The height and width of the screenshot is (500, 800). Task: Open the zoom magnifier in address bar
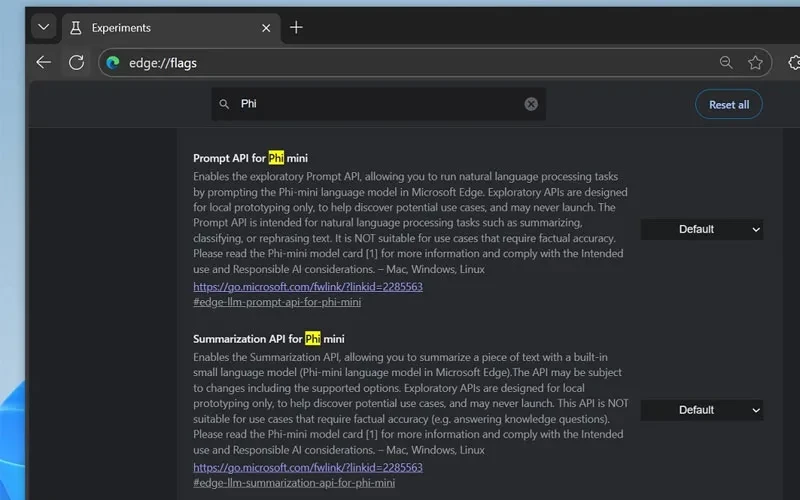[726, 62]
